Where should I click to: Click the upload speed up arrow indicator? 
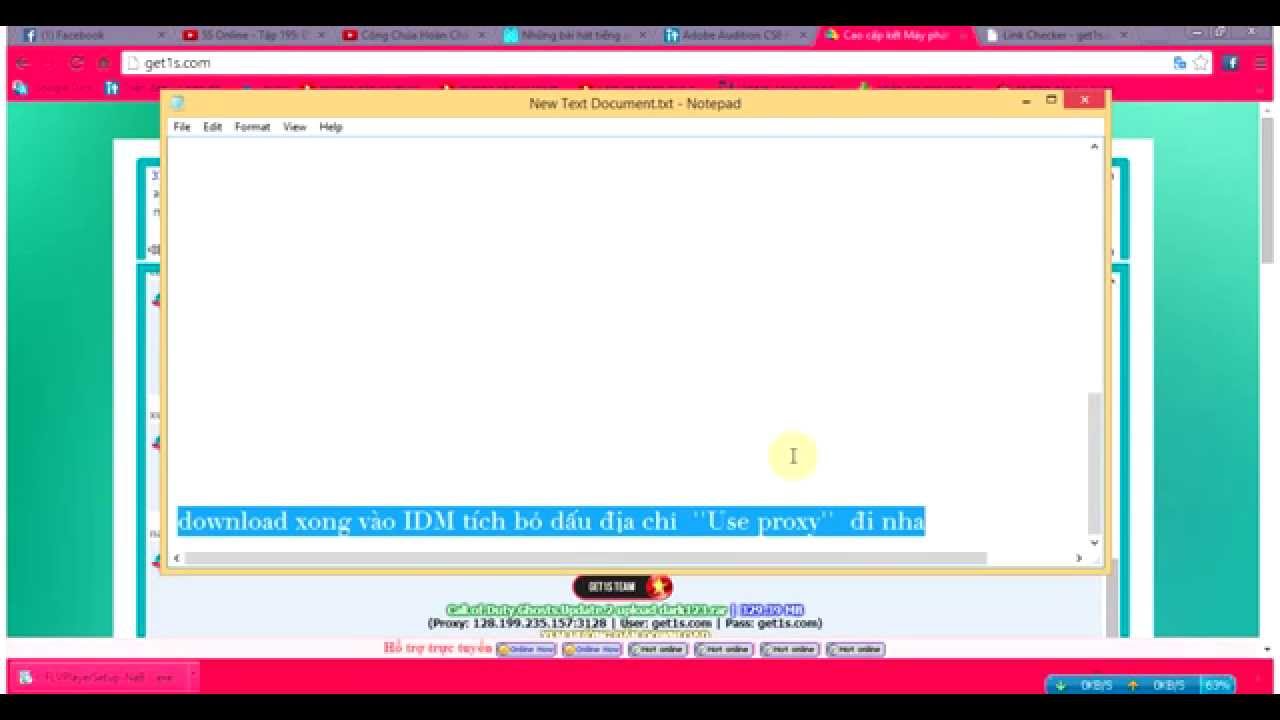pyautogui.click(x=1133, y=685)
